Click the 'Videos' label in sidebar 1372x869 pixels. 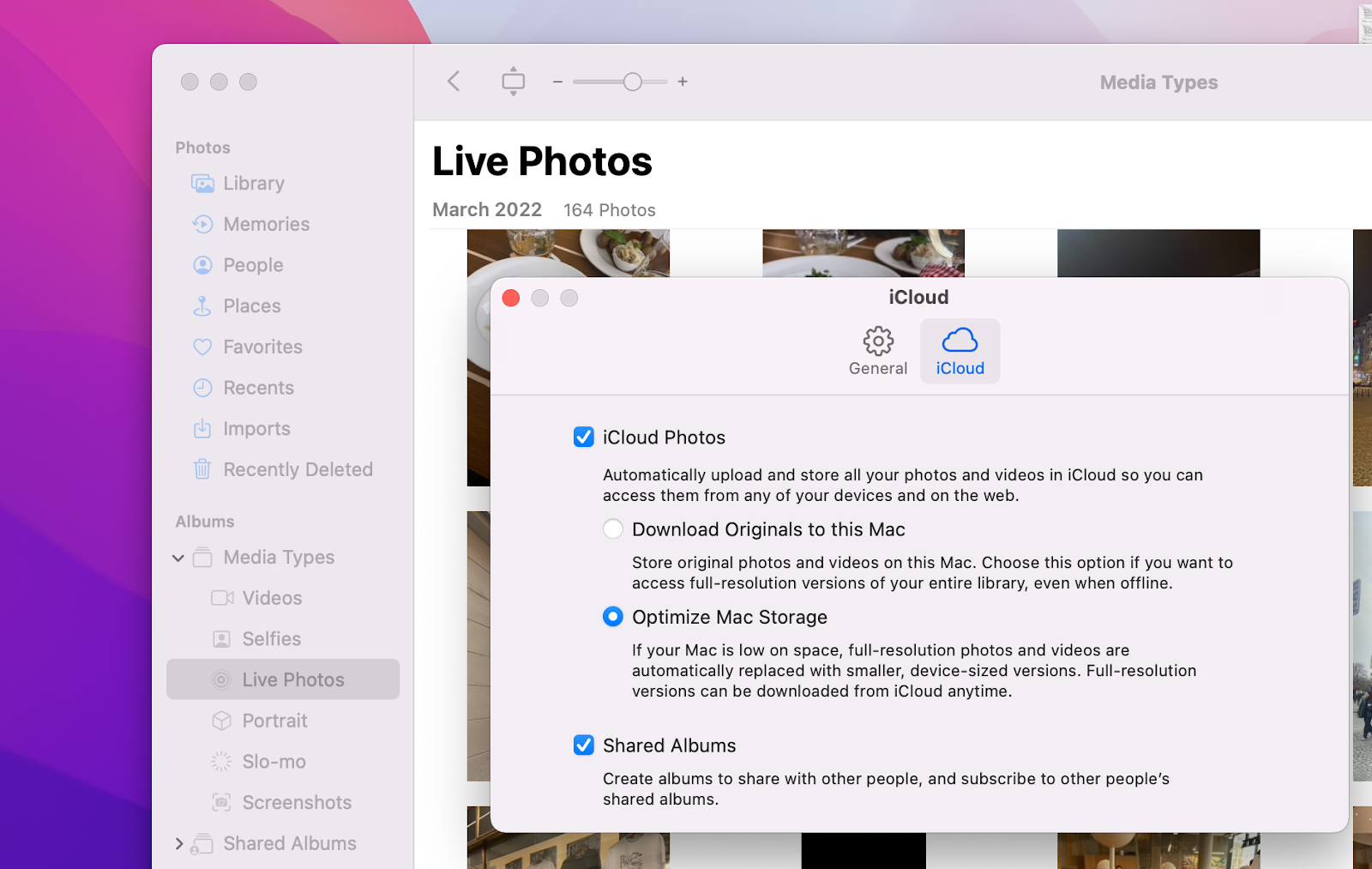273,598
